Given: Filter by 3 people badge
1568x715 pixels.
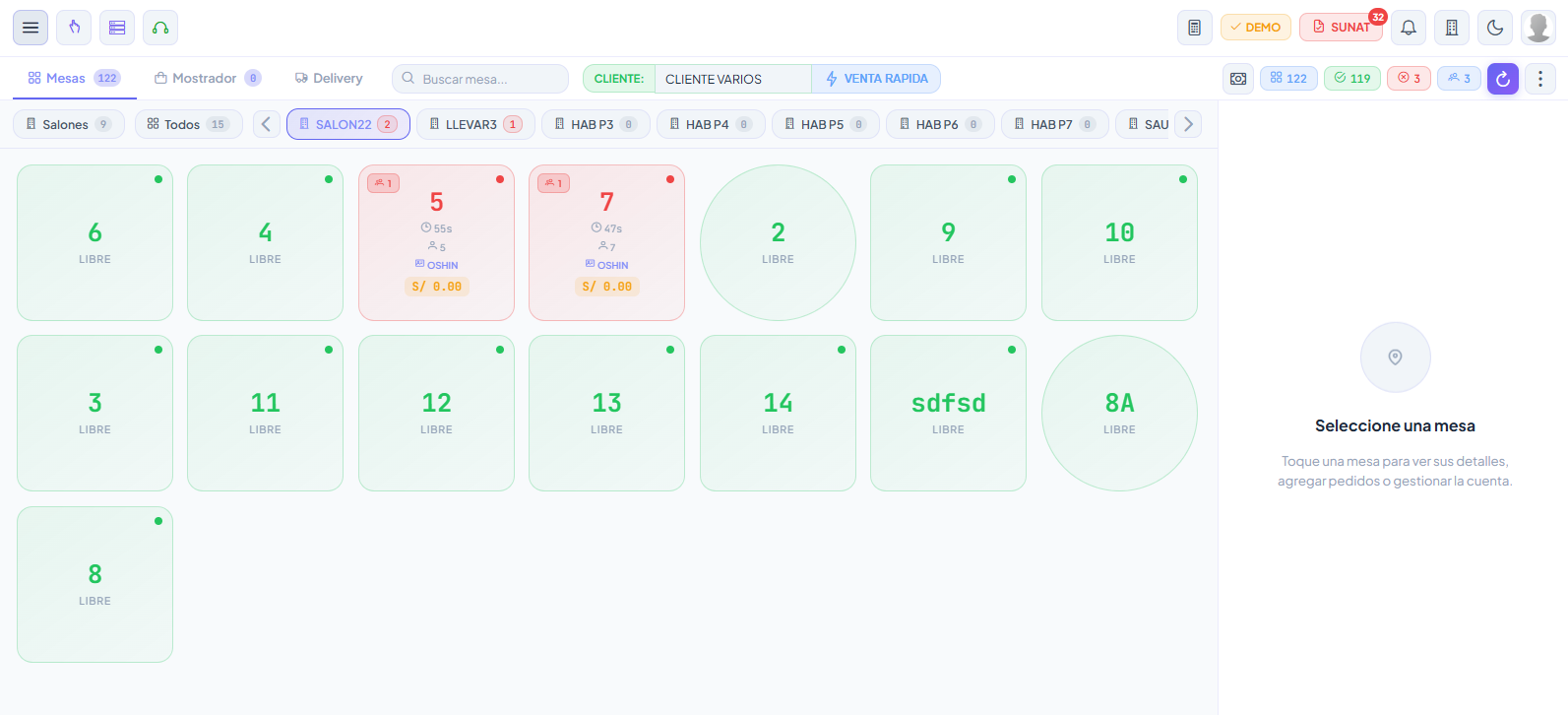Looking at the screenshot, I should [1459, 79].
